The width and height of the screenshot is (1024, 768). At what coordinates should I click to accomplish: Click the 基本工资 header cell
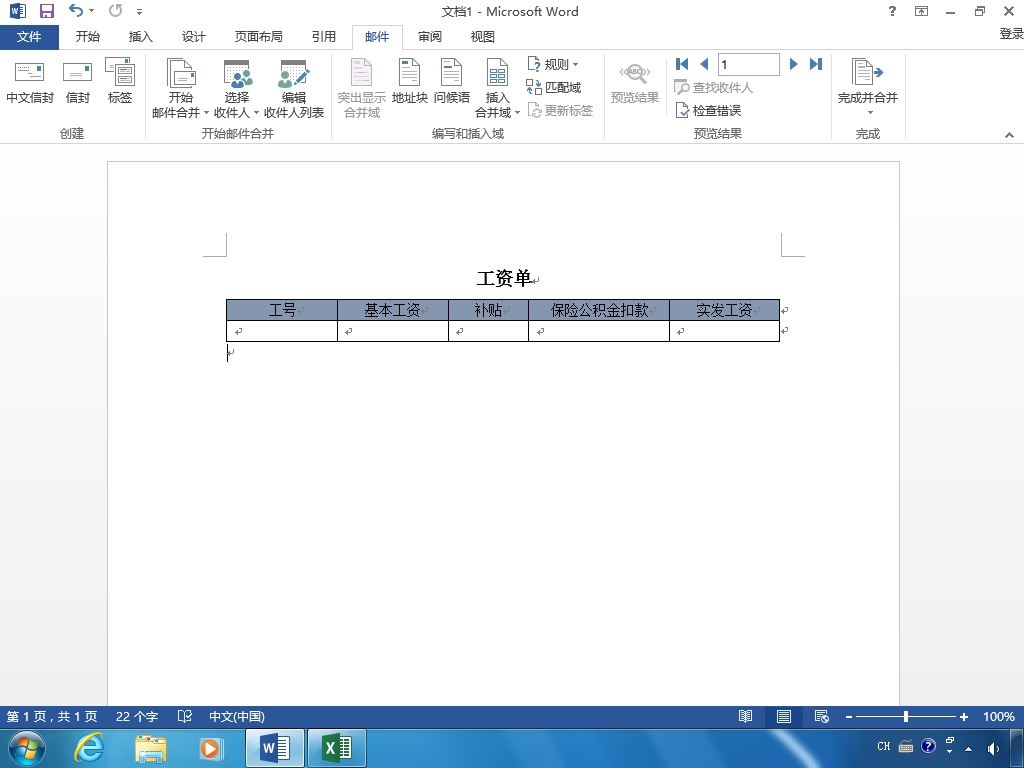pyautogui.click(x=392, y=310)
